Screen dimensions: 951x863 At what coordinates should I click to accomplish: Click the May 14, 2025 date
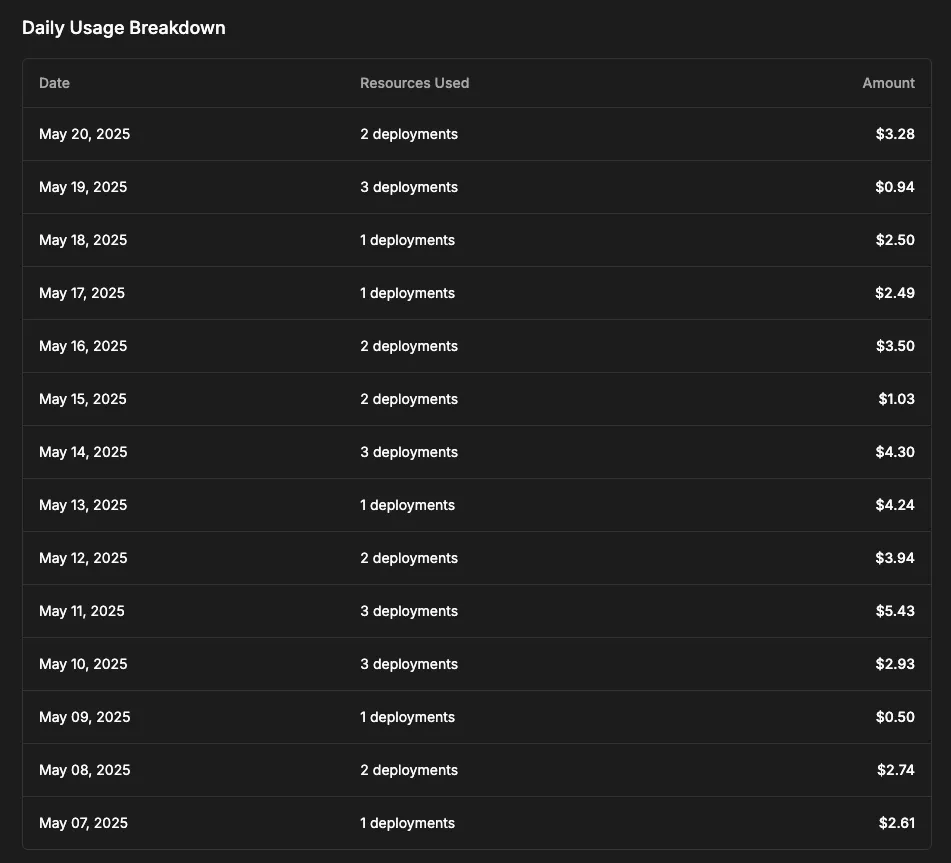pyautogui.click(x=83, y=452)
